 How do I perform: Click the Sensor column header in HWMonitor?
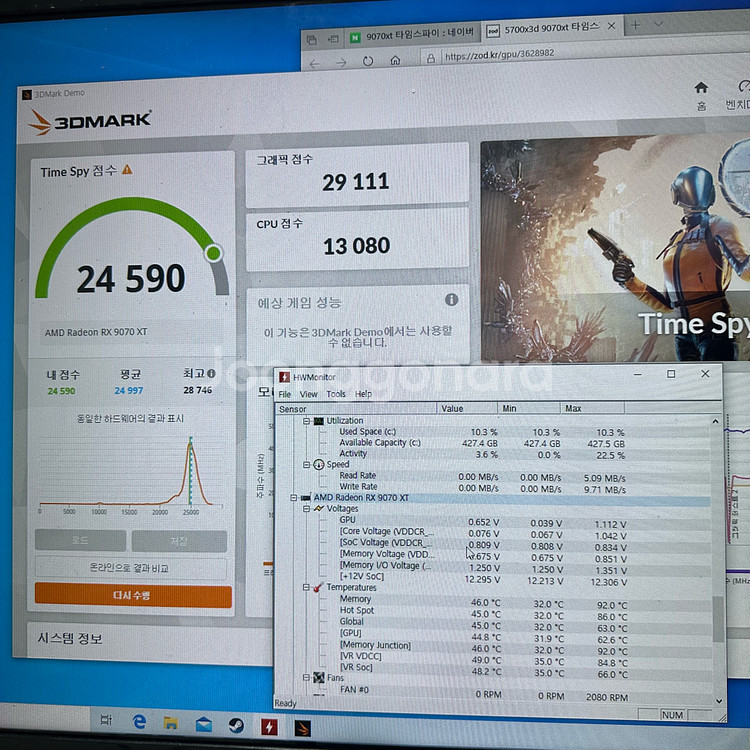tap(355, 409)
